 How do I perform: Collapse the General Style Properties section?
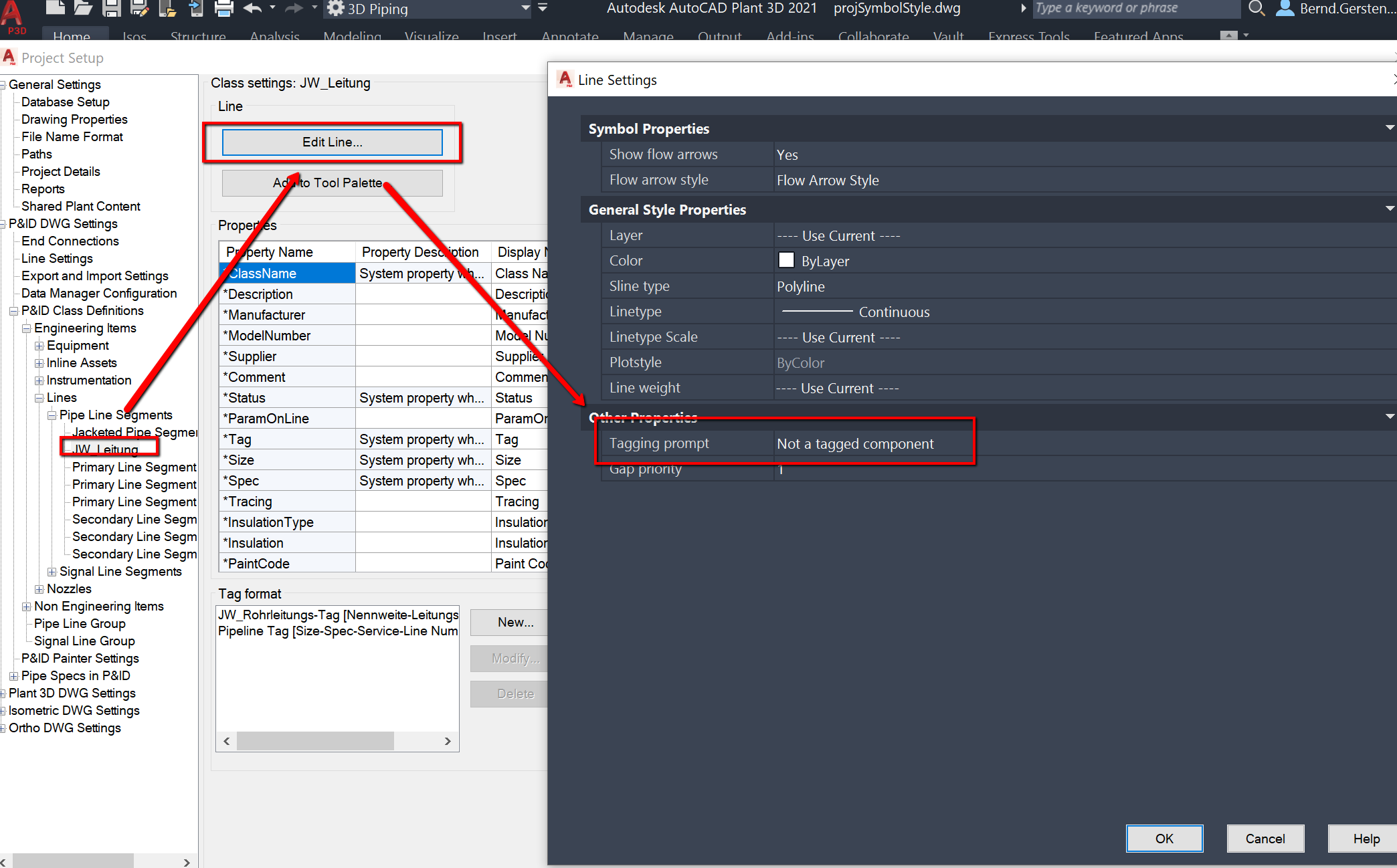1390,209
